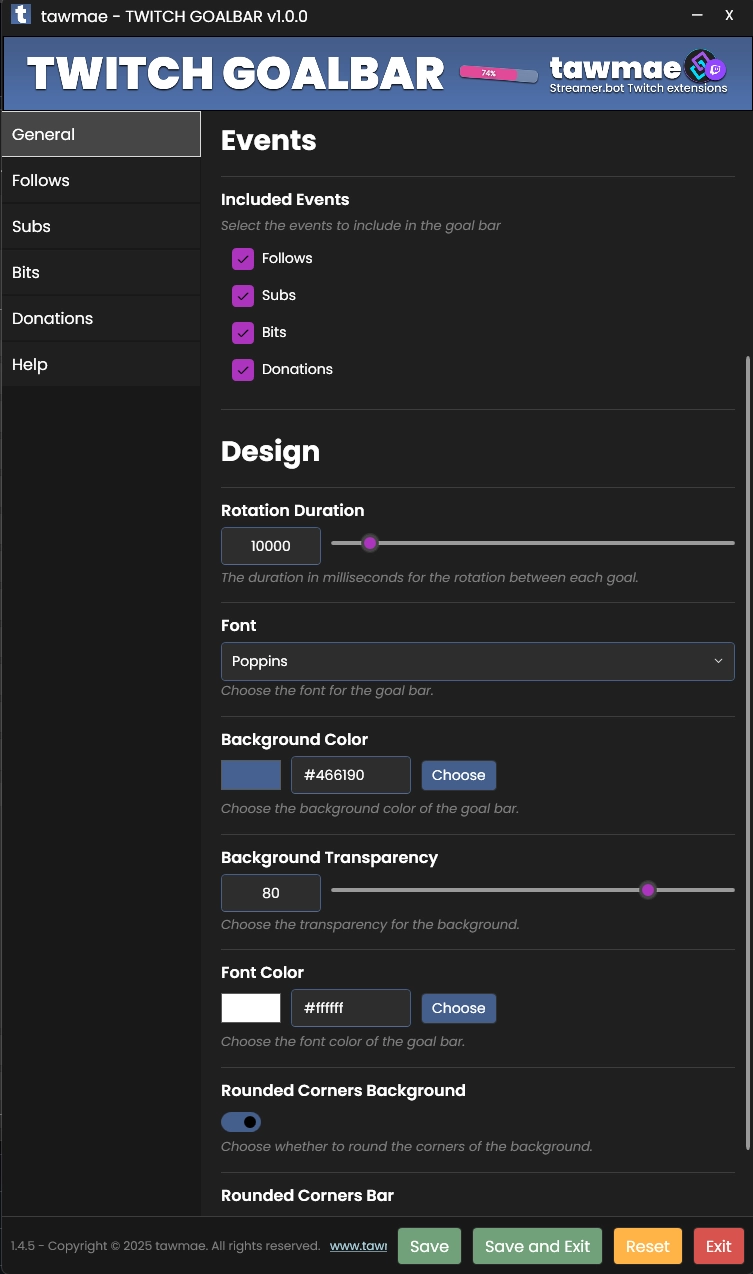This screenshot has width=753, height=1274.
Task: Click the tawmae app icon in title bar
Action: point(21,15)
